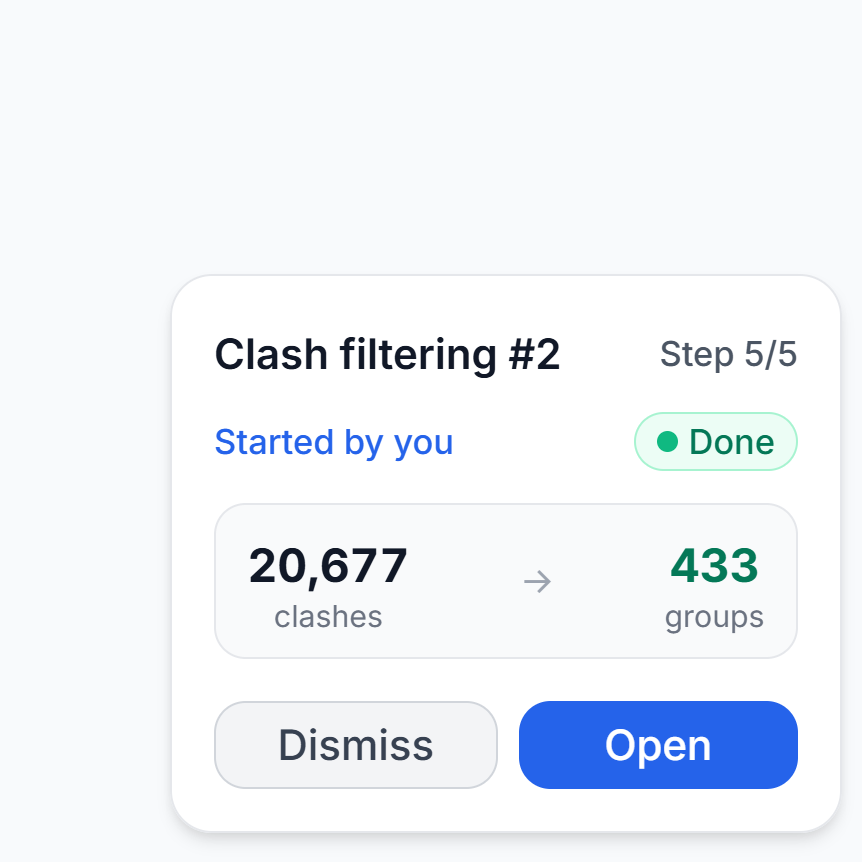Click the word 'Step' in the step counter
862x862 pixels.
(696, 354)
